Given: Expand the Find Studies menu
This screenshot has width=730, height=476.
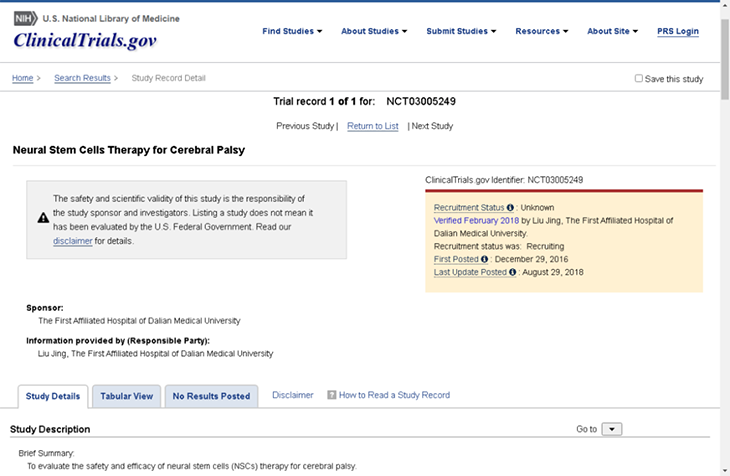Looking at the screenshot, I should 292,31.
